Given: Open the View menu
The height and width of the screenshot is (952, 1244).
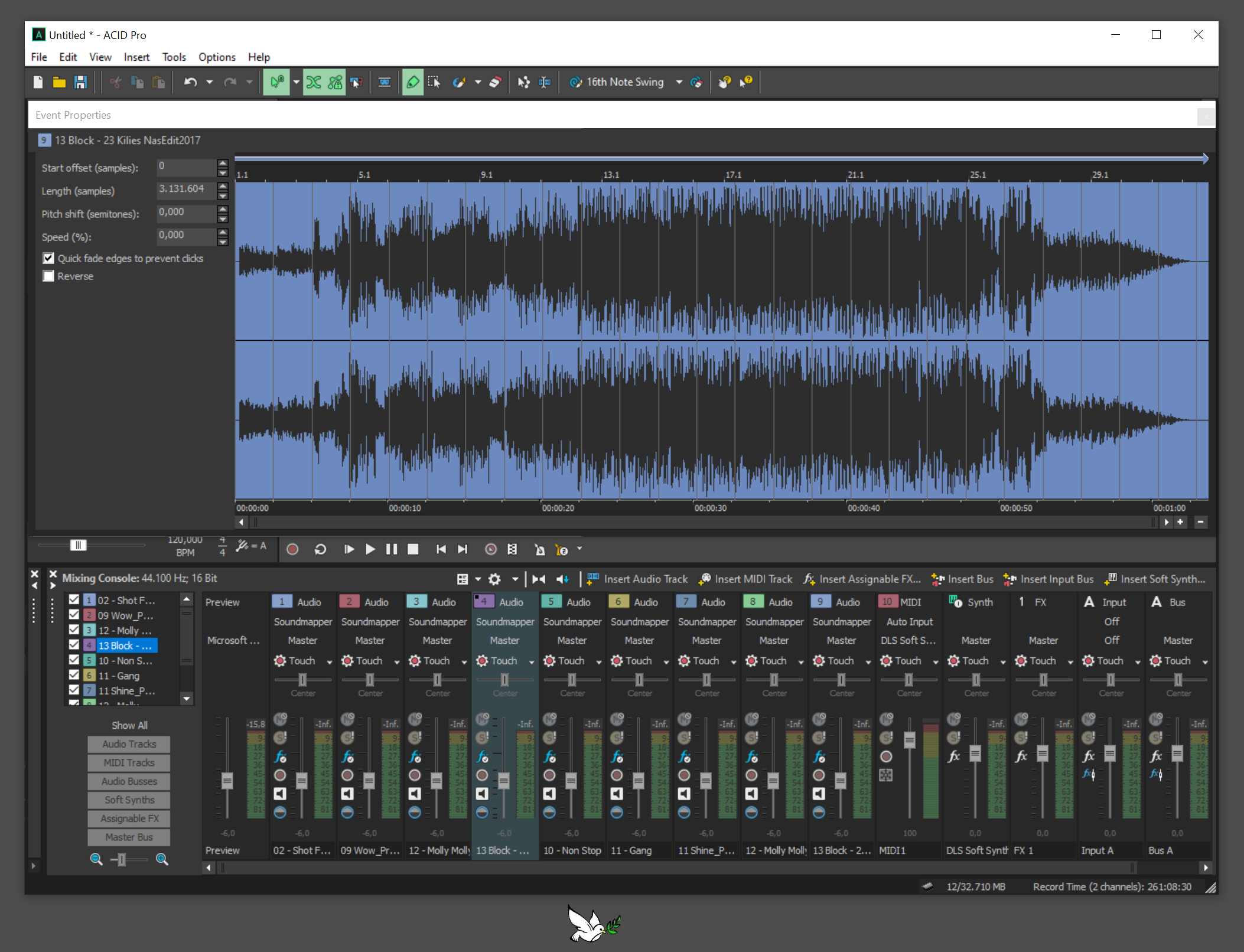Looking at the screenshot, I should [100, 57].
